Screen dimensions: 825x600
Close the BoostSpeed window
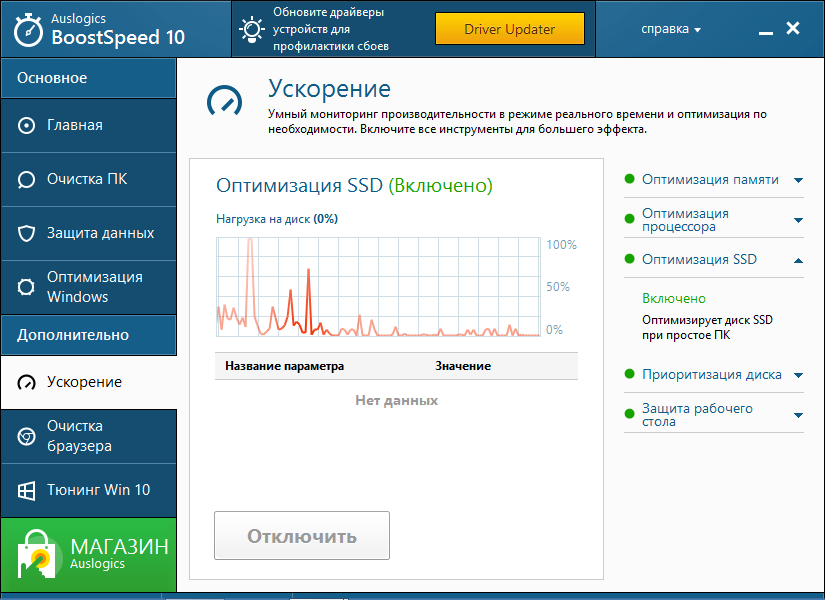(793, 28)
